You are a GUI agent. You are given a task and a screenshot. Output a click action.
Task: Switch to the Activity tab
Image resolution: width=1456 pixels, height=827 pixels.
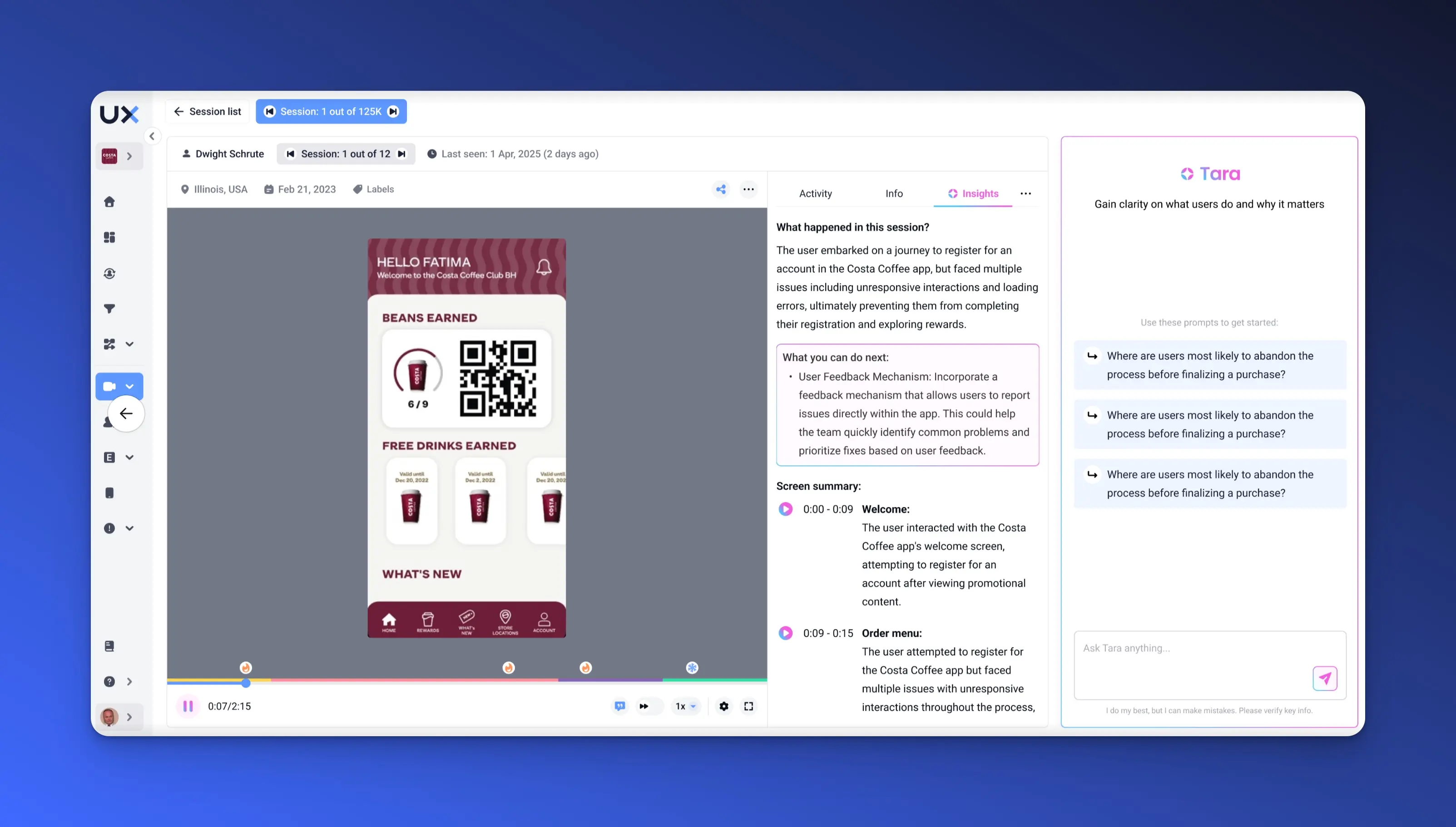point(815,194)
